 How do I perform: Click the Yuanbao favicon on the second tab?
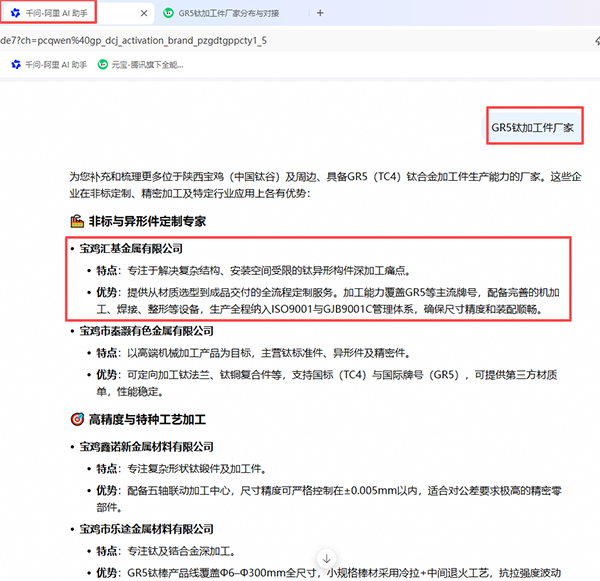tap(168, 13)
